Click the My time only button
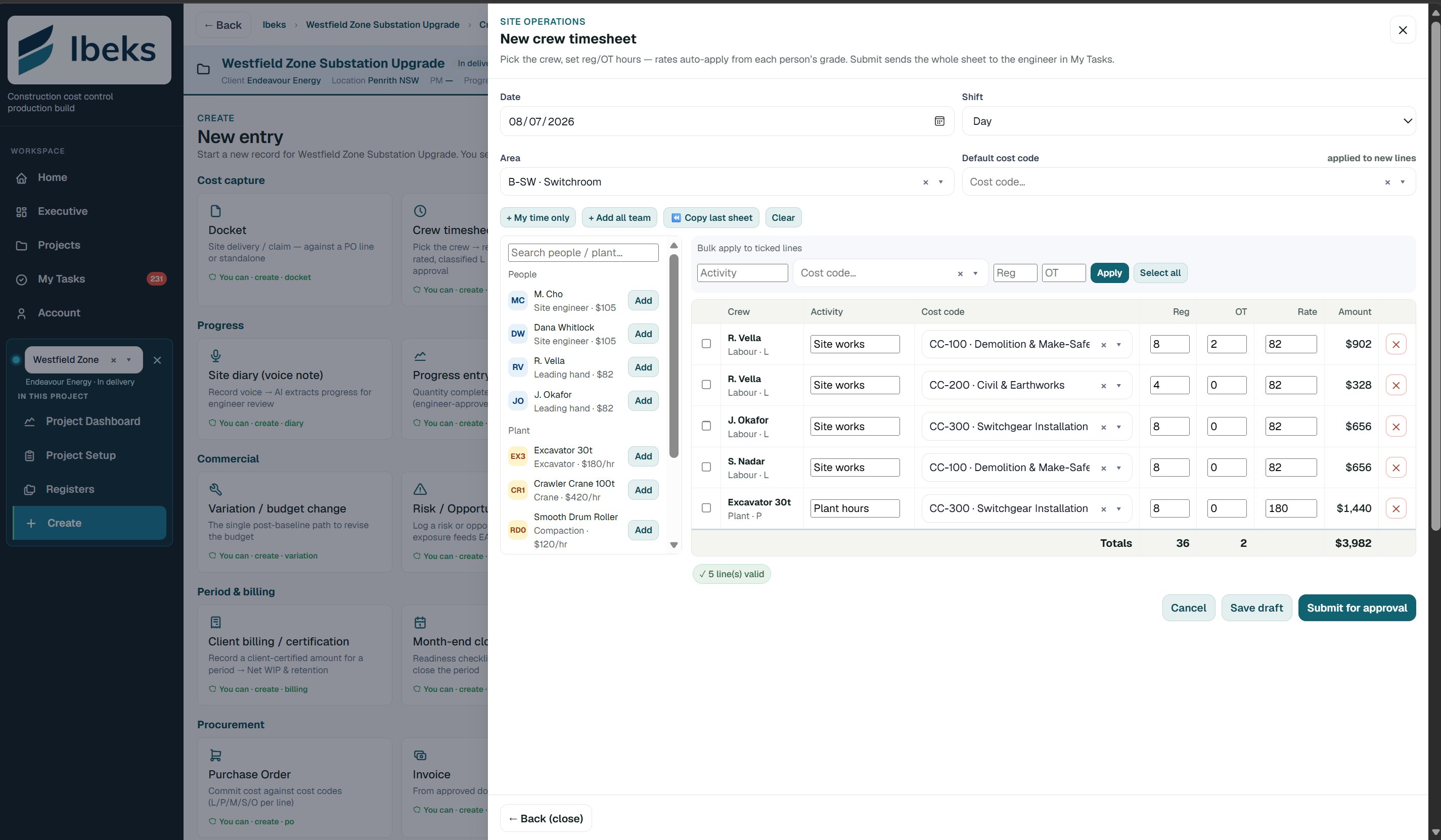 click(x=537, y=218)
